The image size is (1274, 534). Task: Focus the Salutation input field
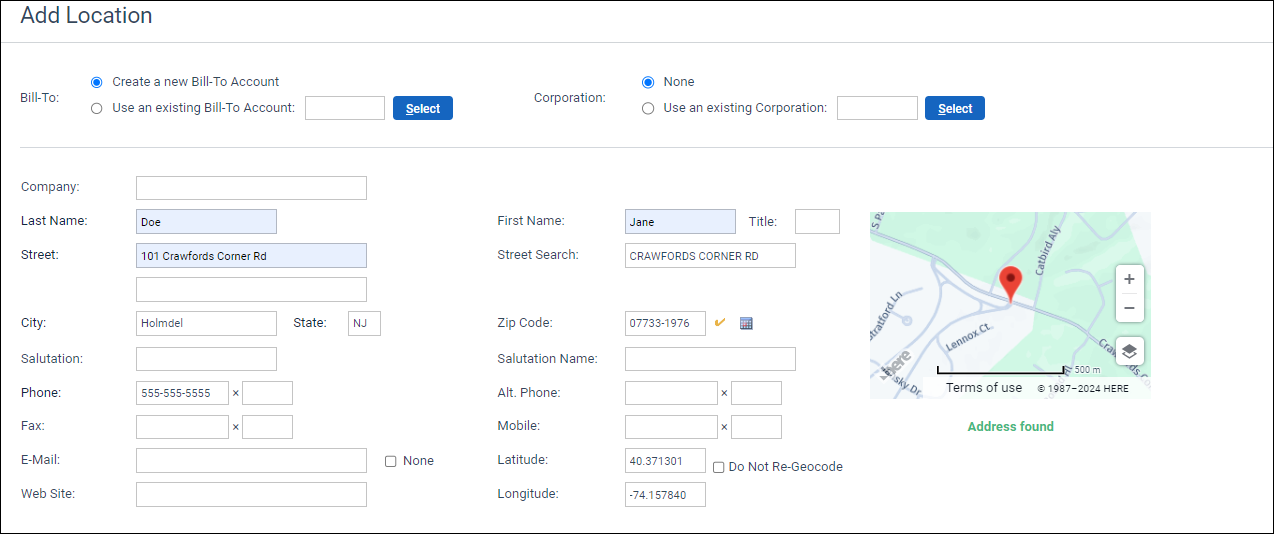[206, 359]
